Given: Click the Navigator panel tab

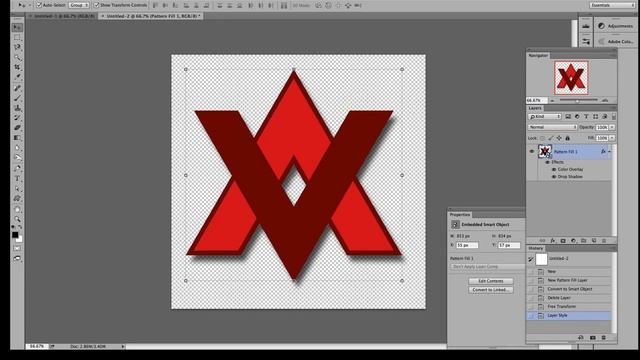Looking at the screenshot, I should click(538, 56).
